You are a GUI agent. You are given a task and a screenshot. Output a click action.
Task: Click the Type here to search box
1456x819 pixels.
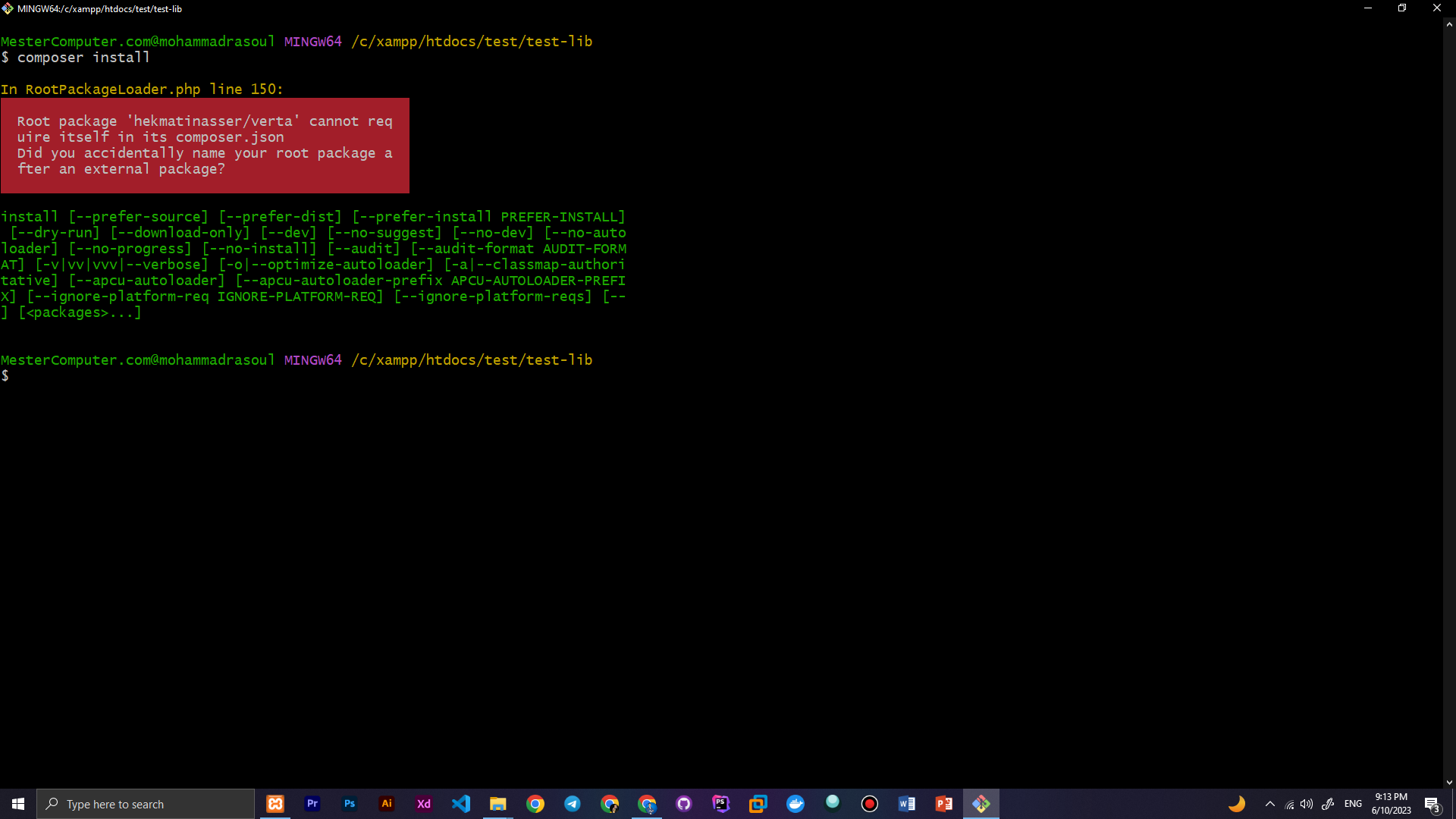(146, 804)
